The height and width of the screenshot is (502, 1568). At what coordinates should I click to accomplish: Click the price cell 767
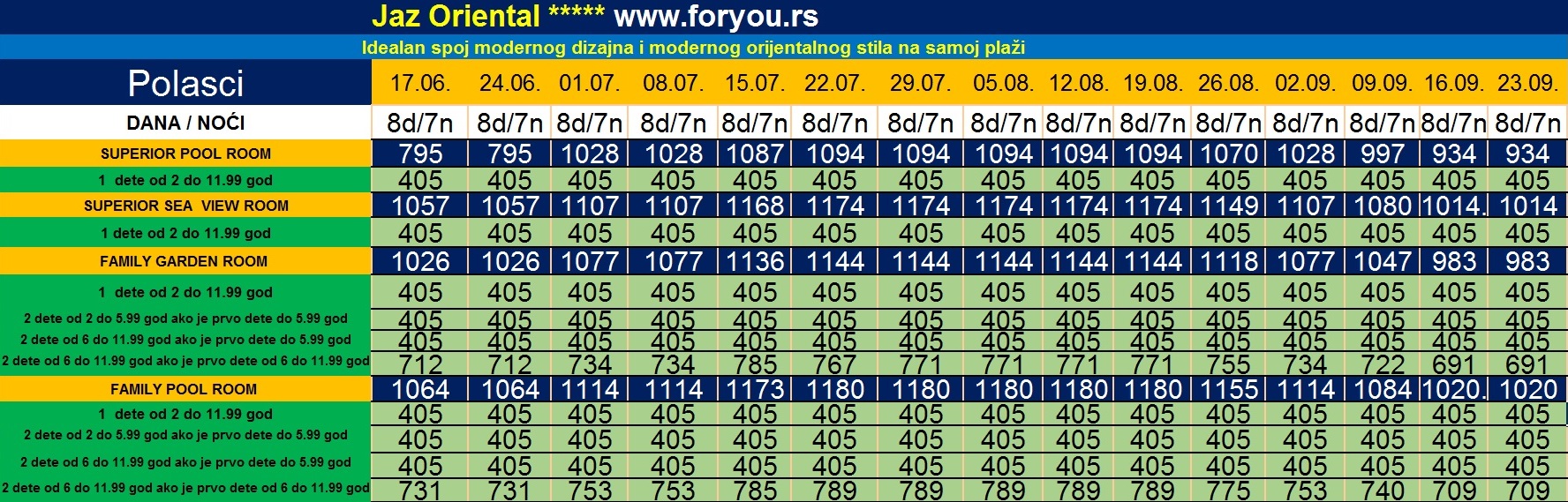point(833,363)
